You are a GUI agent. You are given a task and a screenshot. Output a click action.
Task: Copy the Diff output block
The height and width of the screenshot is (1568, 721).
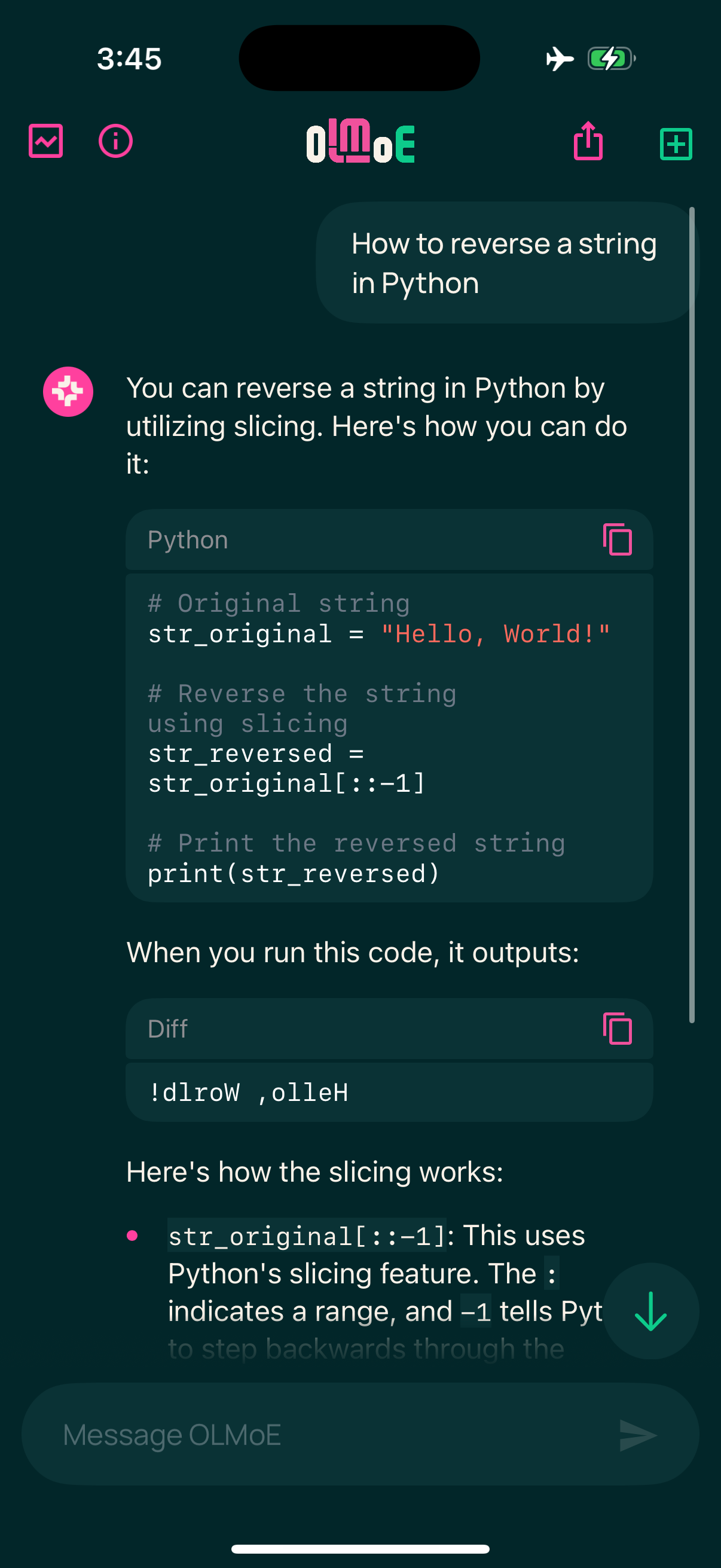618,1029
